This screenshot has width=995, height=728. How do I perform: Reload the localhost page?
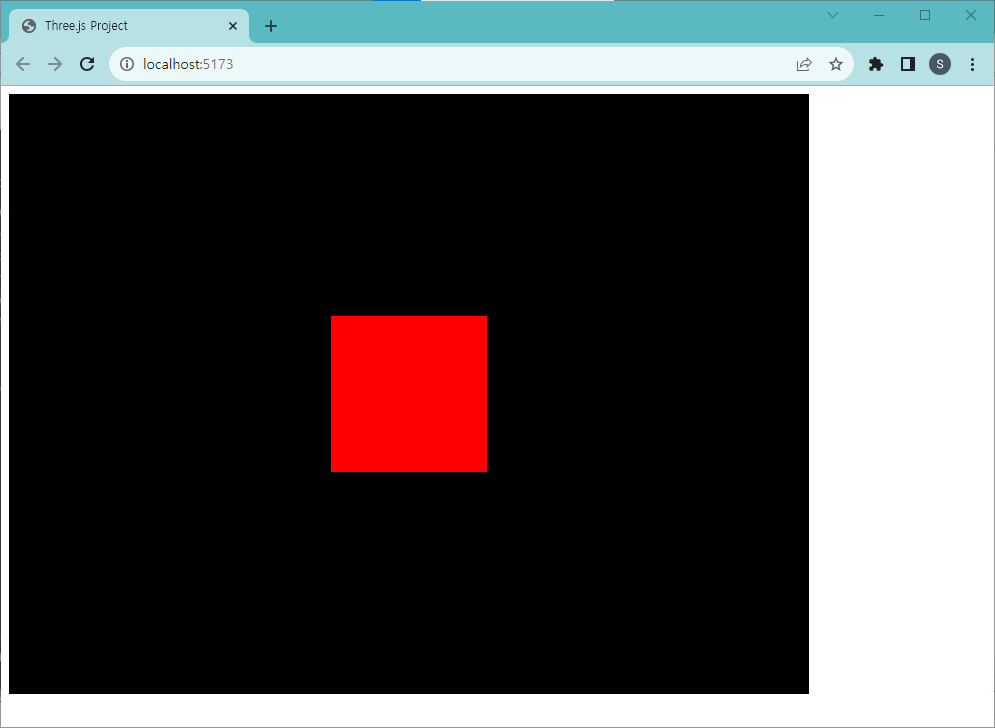click(87, 64)
